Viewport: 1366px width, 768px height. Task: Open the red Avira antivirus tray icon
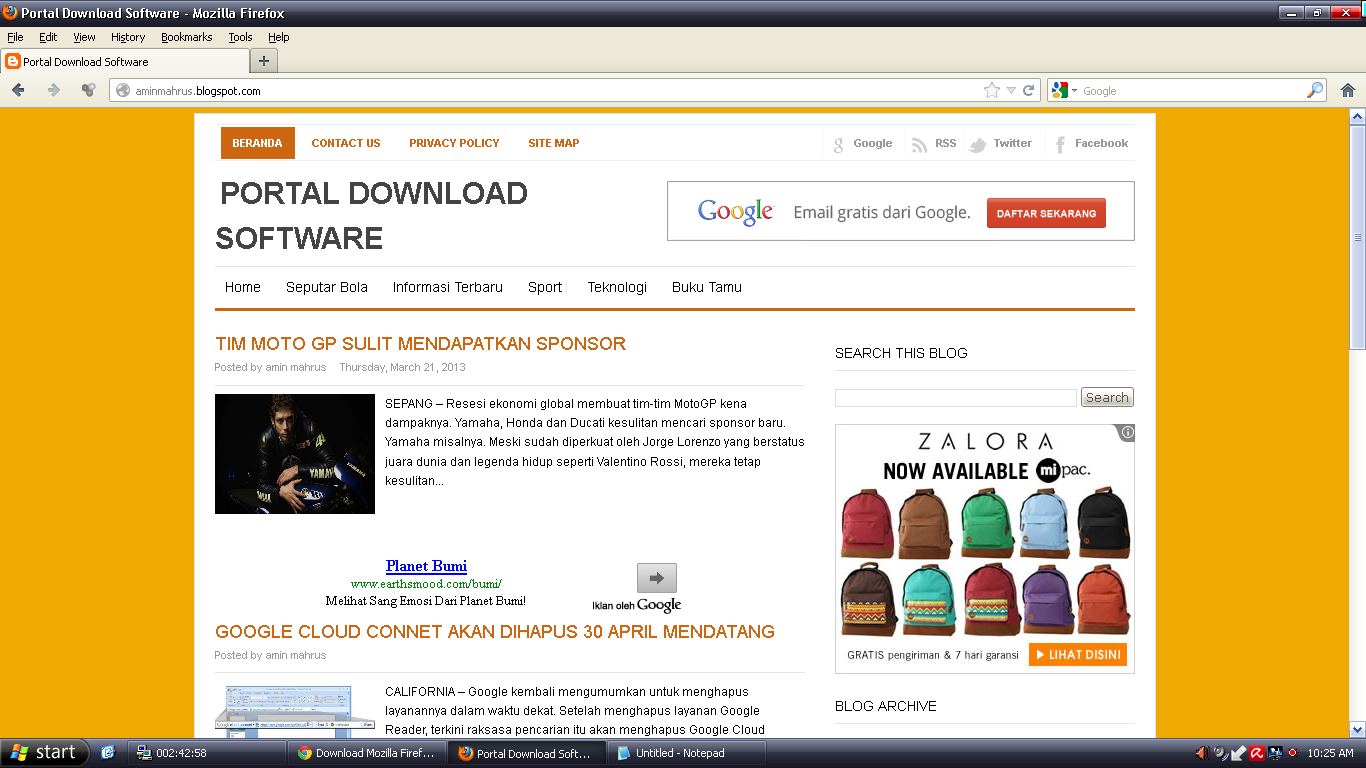(1256, 753)
